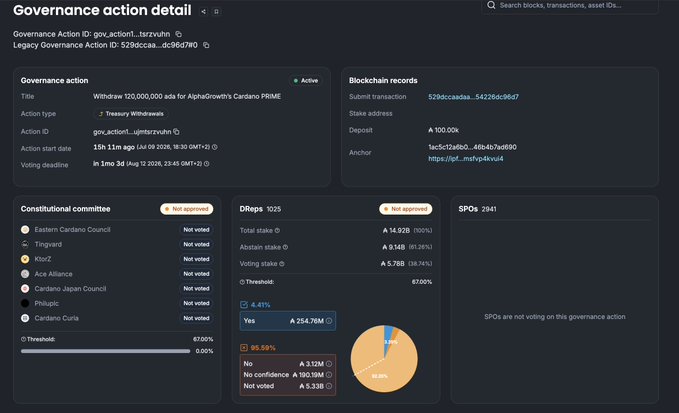Click the anchor hash 1ac5c12a6b0
The width and height of the screenshot is (679, 413).
coord(472,147)
